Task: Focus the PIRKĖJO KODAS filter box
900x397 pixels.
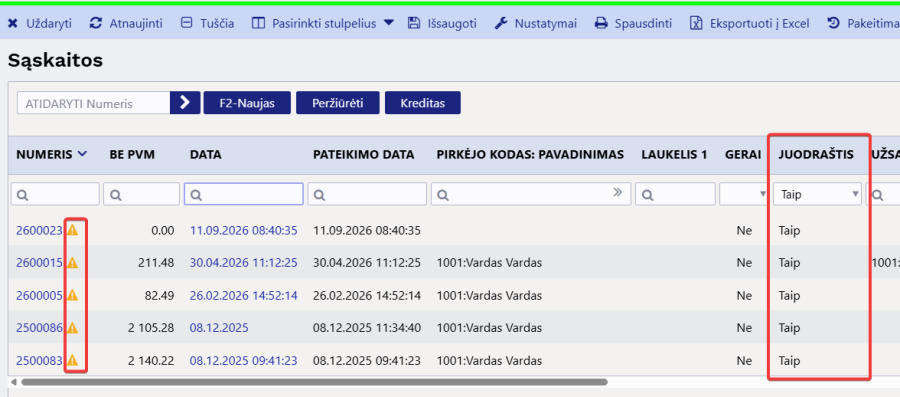Action: [x=531, y=194]
